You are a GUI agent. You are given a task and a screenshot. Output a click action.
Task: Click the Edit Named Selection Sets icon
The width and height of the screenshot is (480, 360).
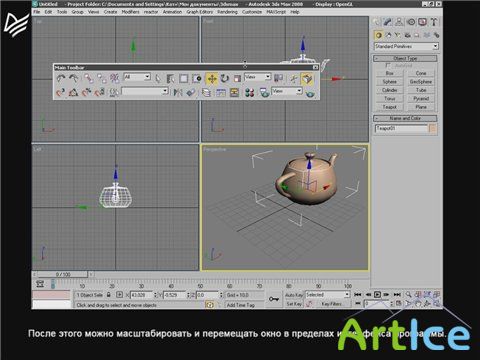pos(114,92)
